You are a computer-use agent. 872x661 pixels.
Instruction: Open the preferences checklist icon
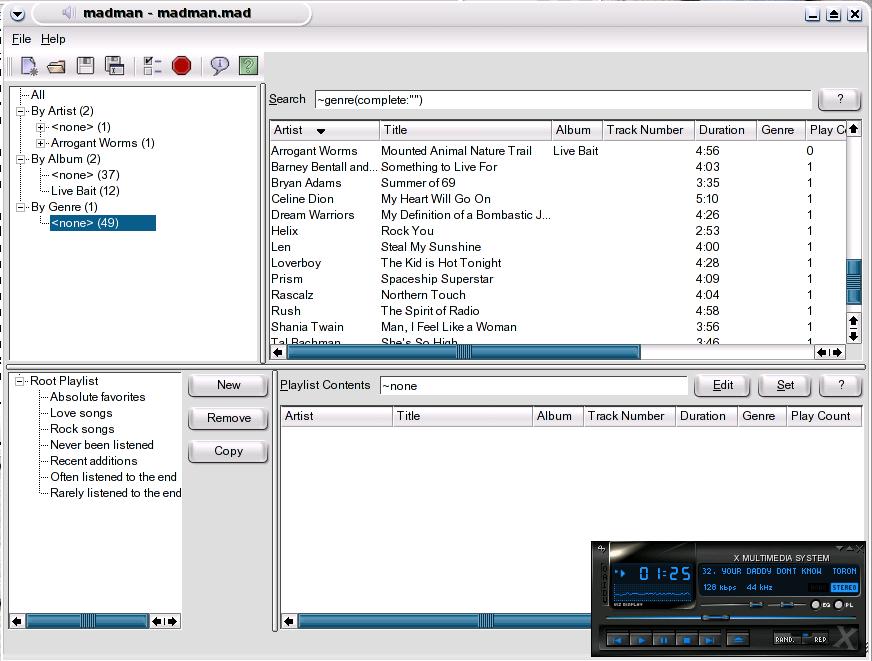coord(152,67)
